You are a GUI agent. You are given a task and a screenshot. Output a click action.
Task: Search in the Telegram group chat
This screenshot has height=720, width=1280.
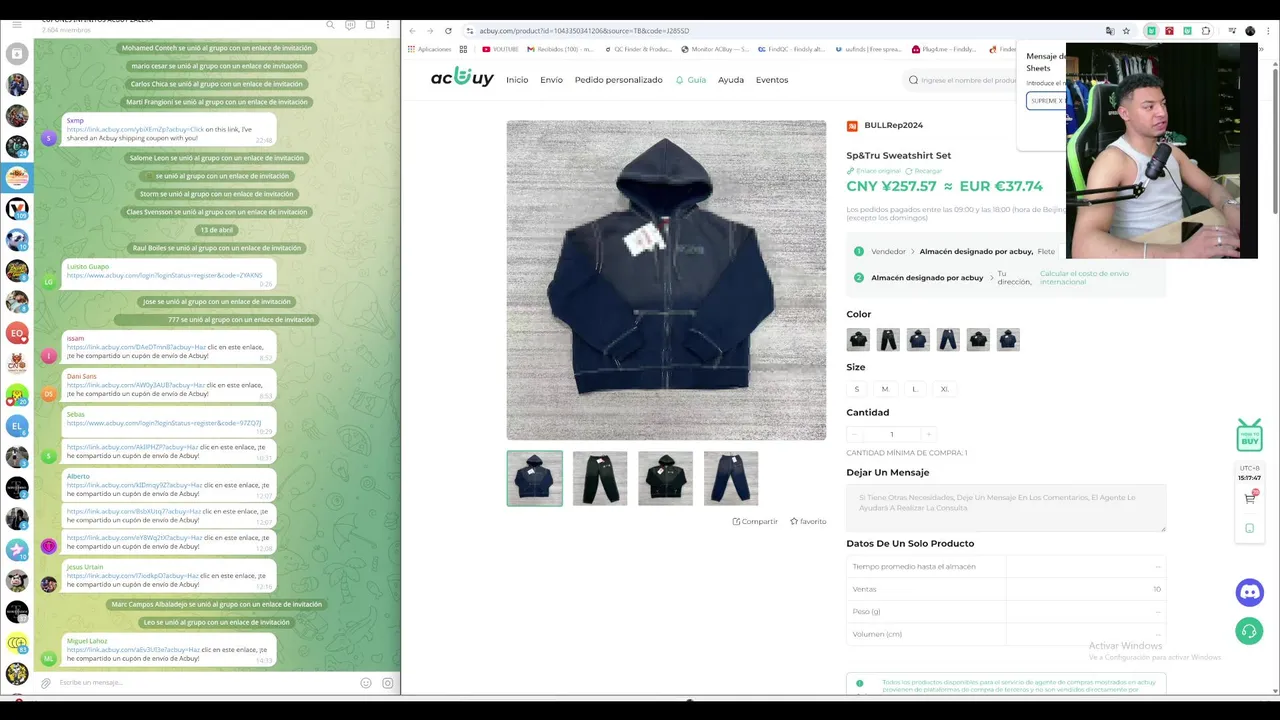coord(330,24)
